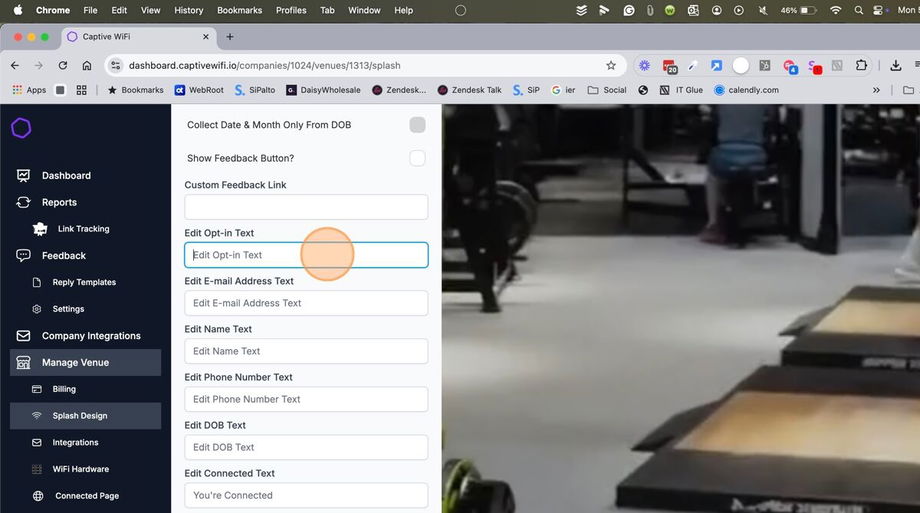Focus the Edit E-mail Address Text field
This screenshot has height=513, width=920.
pyautogui.click(x=306, y=303)
